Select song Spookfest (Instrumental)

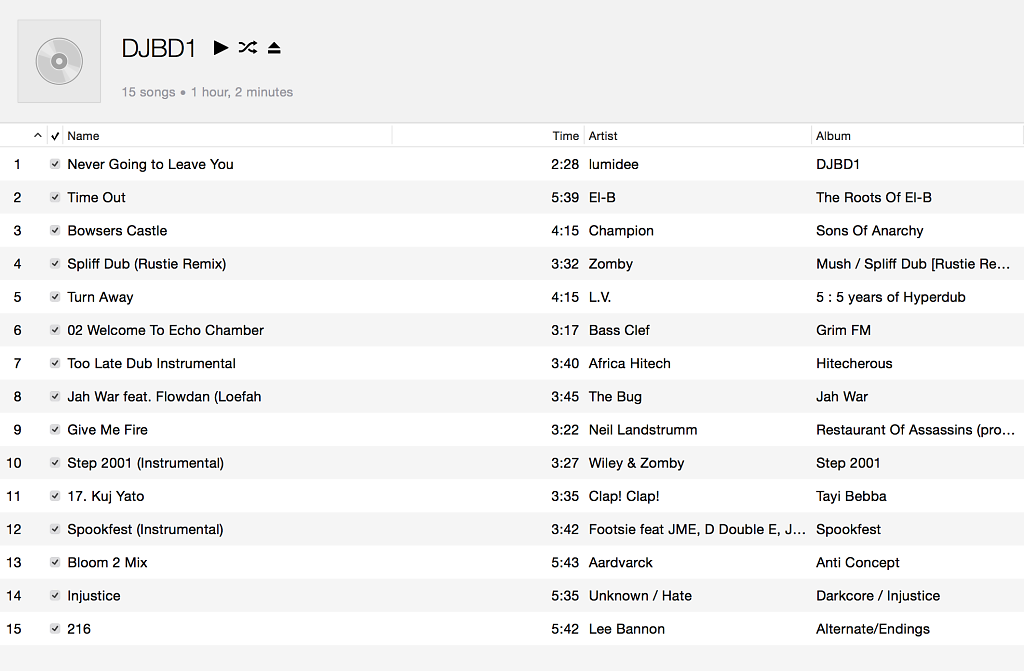tap(145, 529)
